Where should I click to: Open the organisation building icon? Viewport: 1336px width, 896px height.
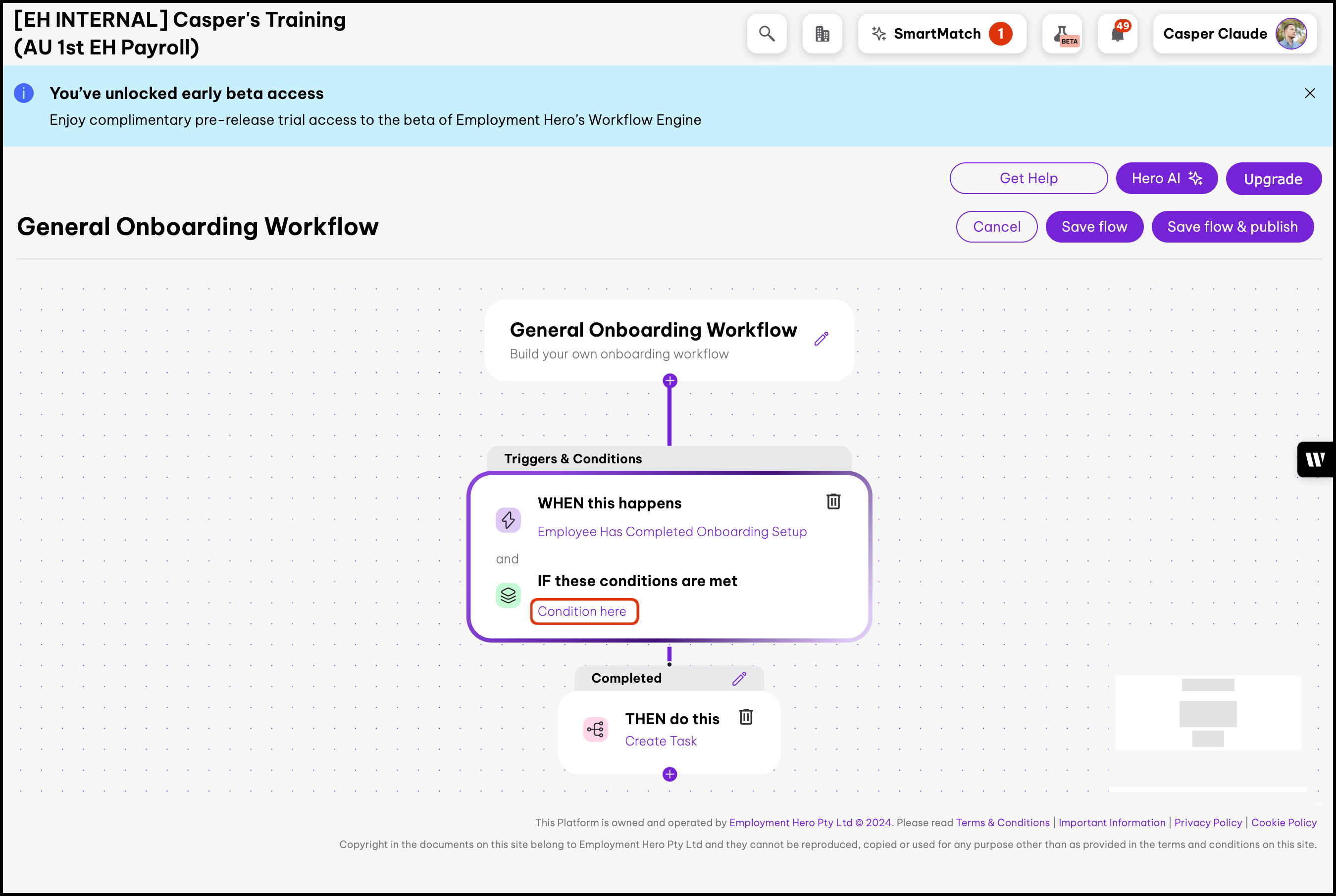tap(822, 34)
